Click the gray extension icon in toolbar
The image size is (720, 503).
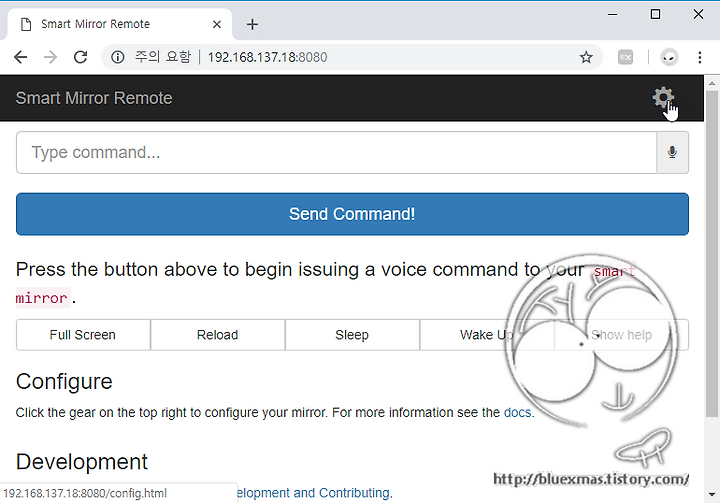click(625, 57)
